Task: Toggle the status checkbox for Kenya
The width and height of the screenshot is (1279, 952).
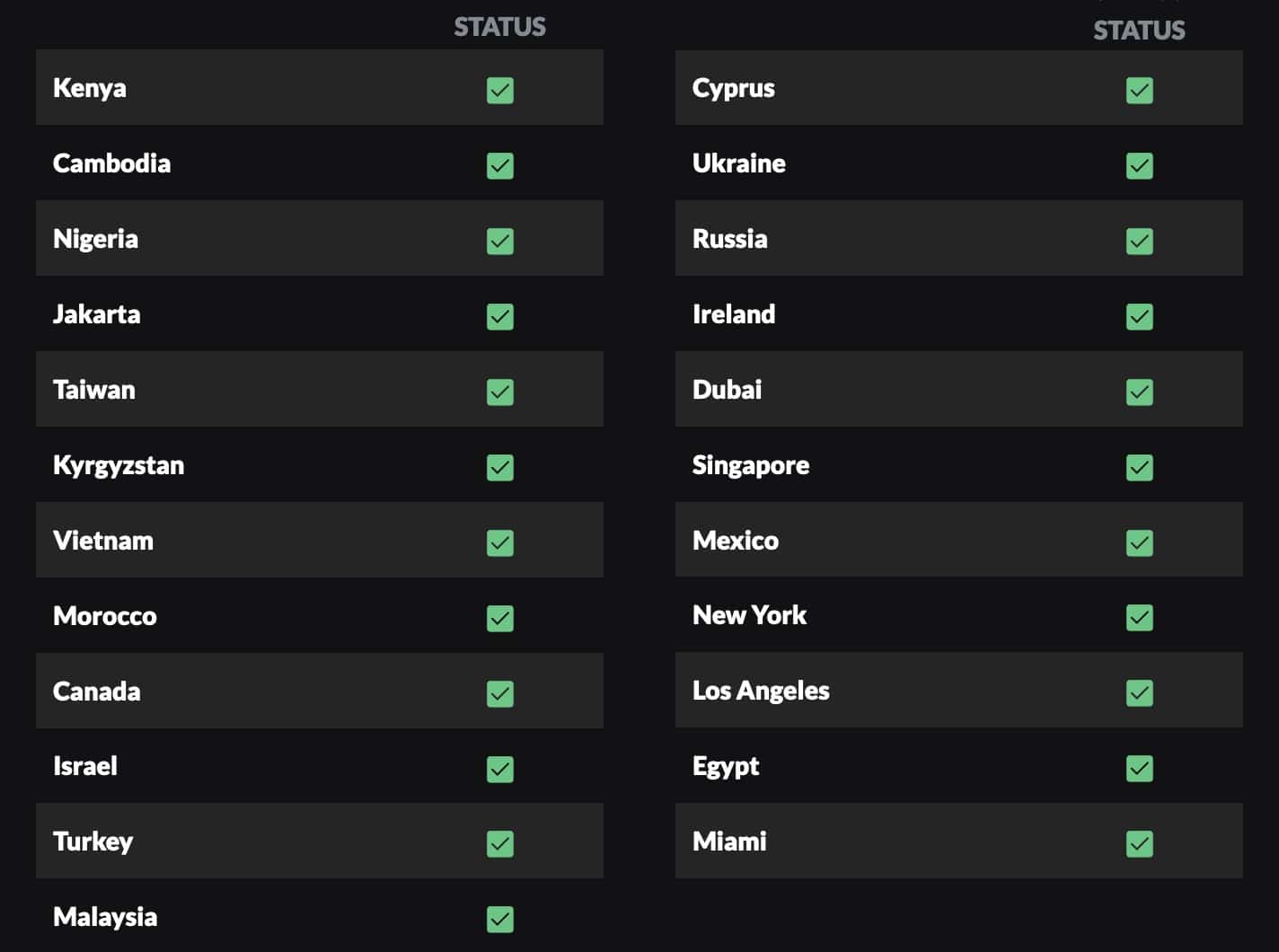Action: 500,89
